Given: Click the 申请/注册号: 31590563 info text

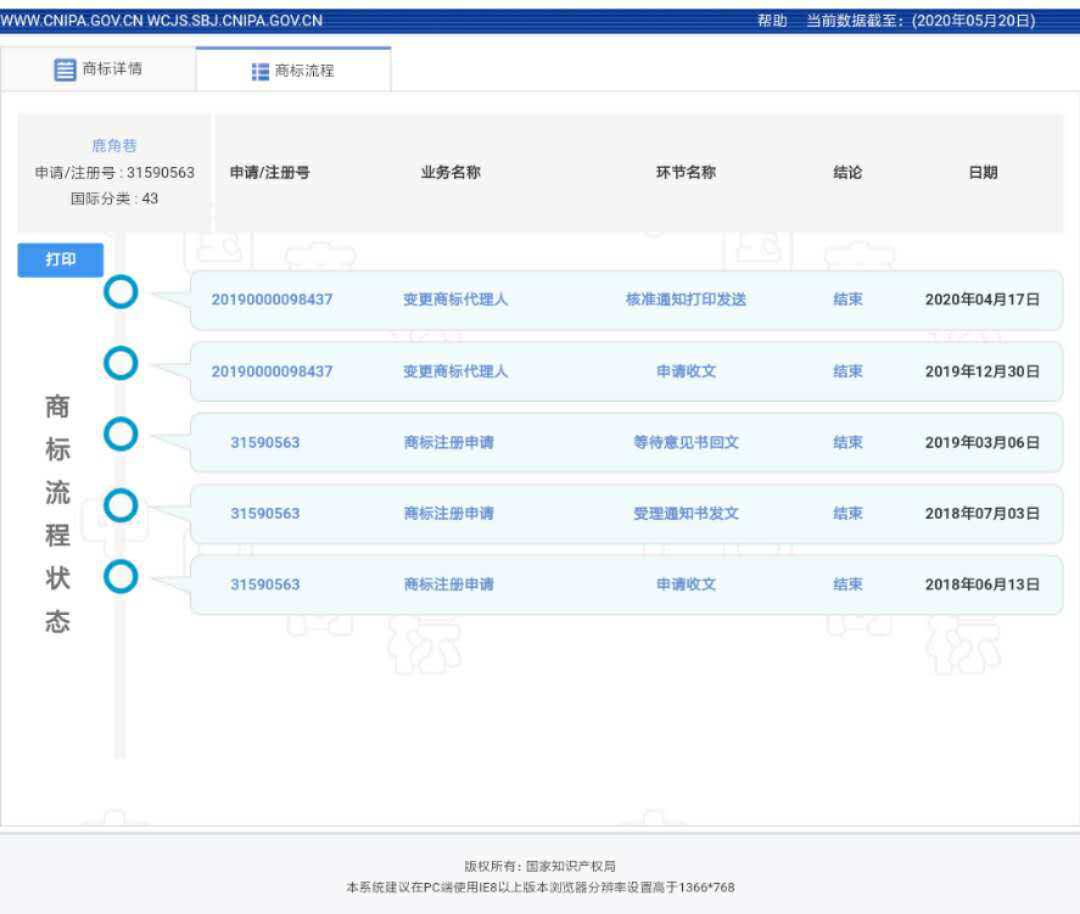Looking at the screenshot, I should (x=115, y=172).
